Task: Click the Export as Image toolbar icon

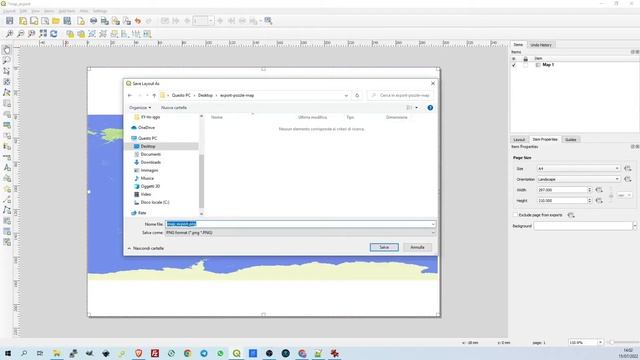Action: [x=104, y=21]
